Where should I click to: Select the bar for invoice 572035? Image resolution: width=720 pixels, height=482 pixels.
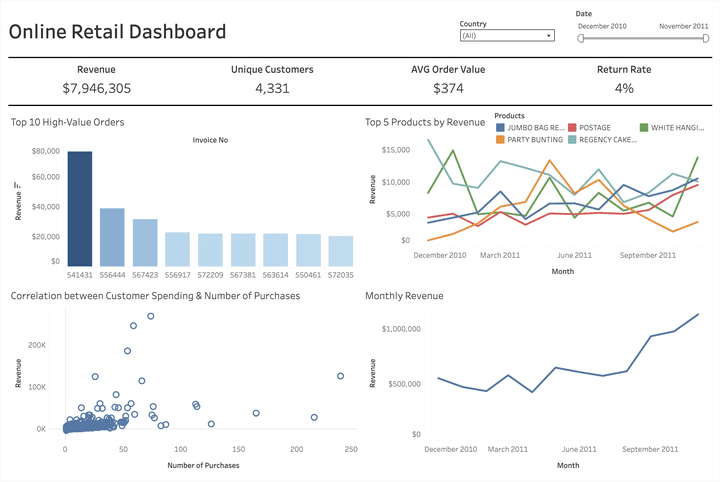[x=341, y=251]
